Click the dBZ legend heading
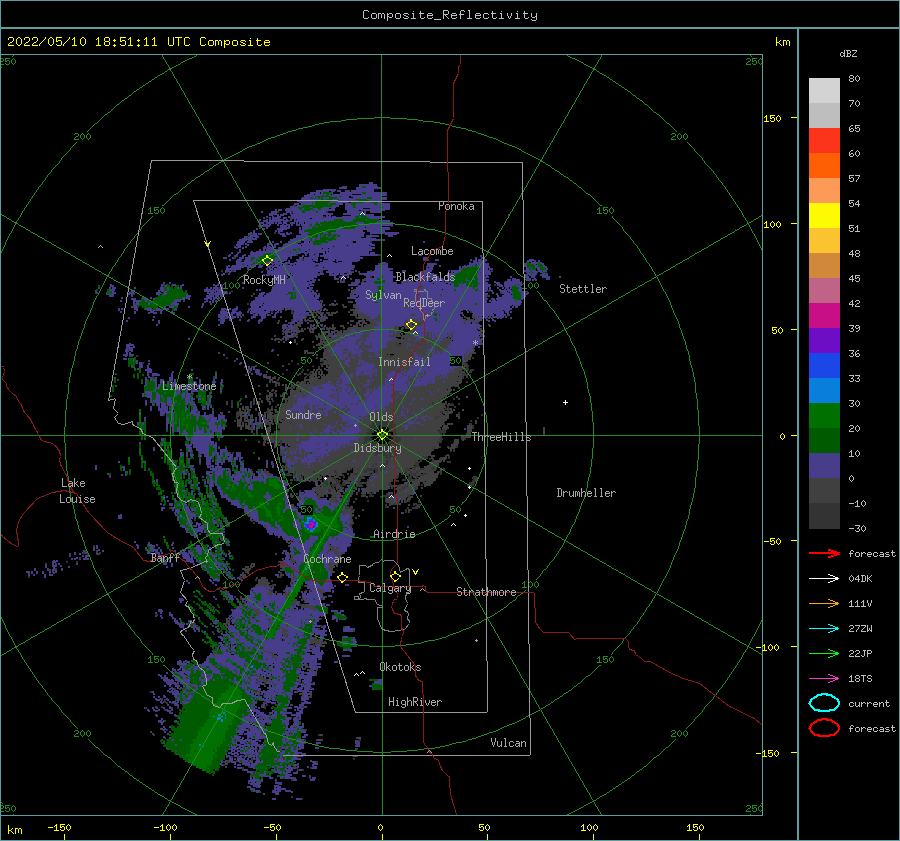The image size is (900, 841). [848, 53]
